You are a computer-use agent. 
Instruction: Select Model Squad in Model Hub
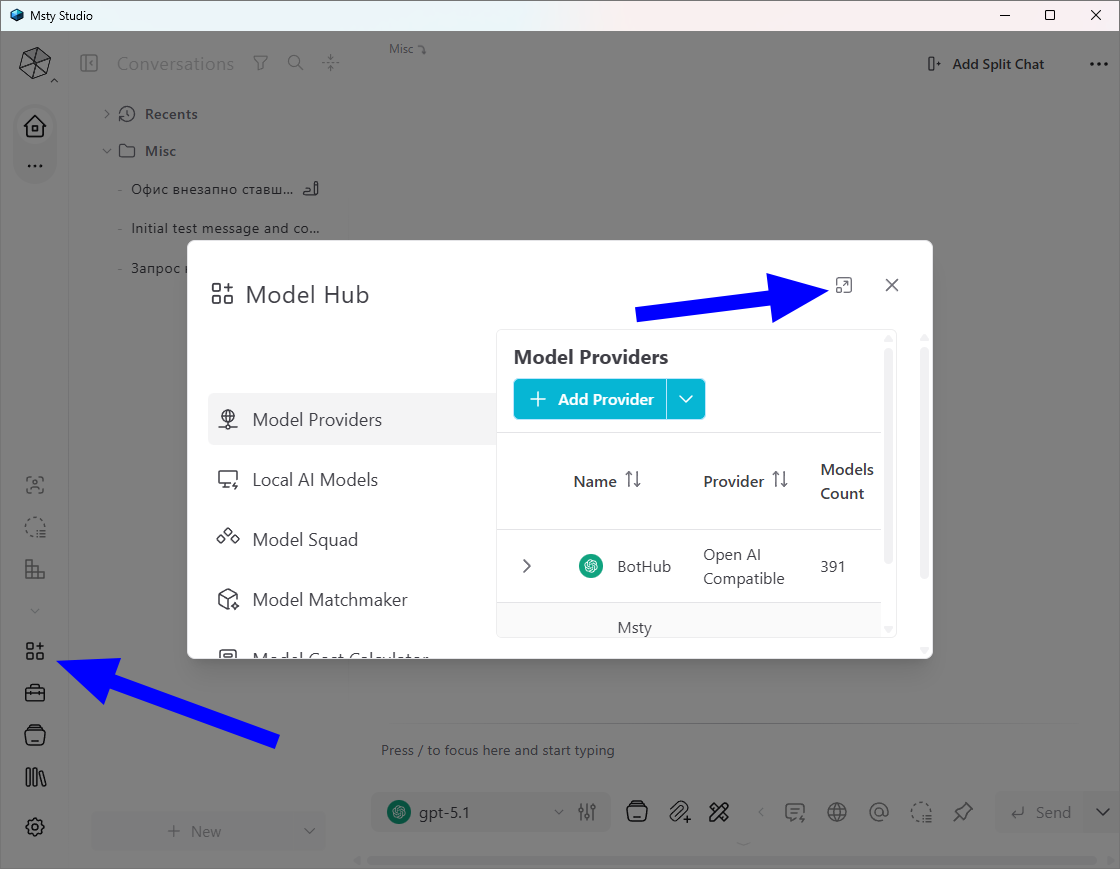352,539
